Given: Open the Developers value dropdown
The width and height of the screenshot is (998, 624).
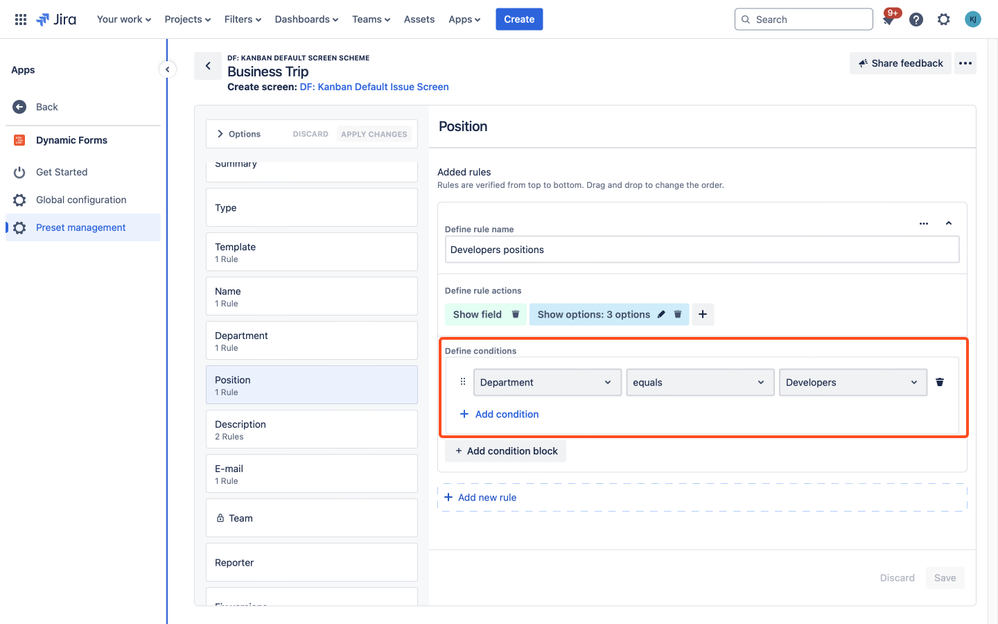Looking at the screenshot, I should click(853, 382).
